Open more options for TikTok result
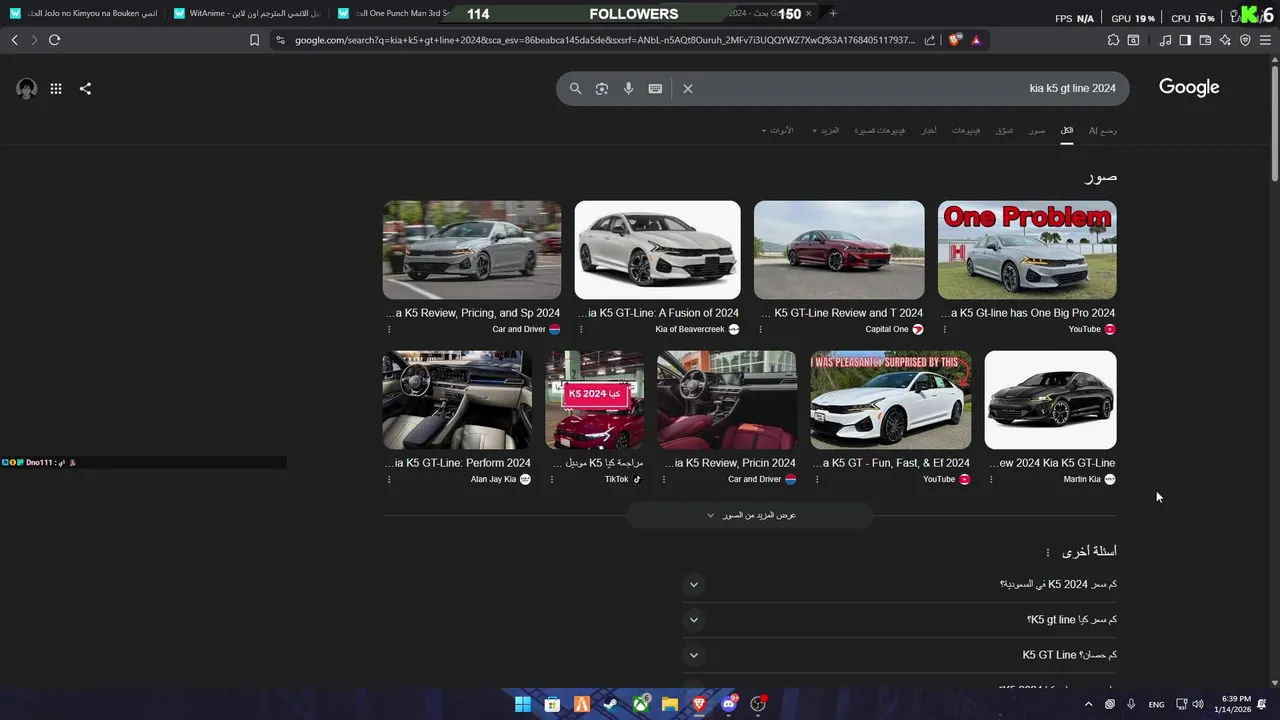Screen dimensions: 1280x720 pyautogui.click(x=552, y=479)
